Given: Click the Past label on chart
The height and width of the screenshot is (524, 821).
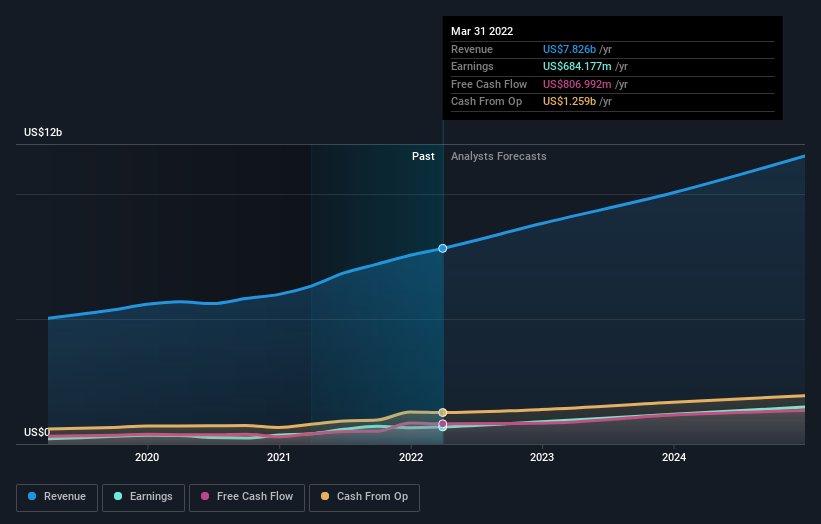Looking at the screenshot, I should 423,156.
